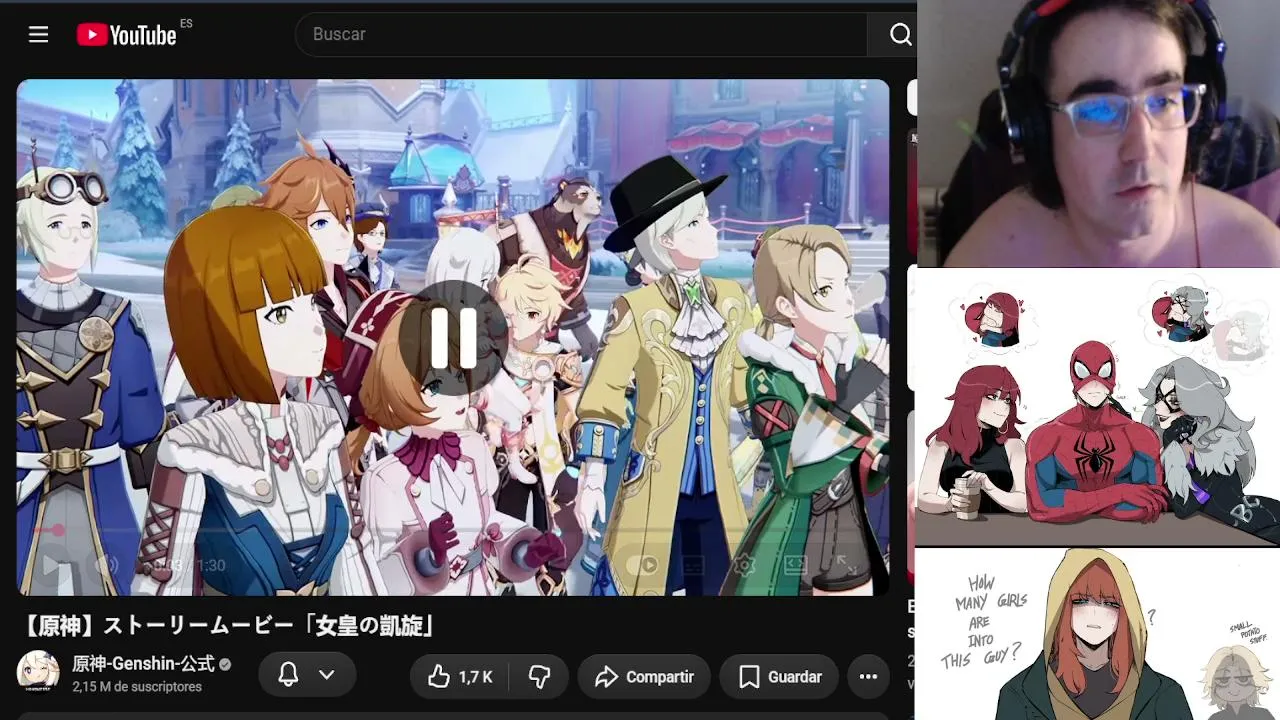Click the Guardar save button

pyautogui.click(x=780, y=677)
